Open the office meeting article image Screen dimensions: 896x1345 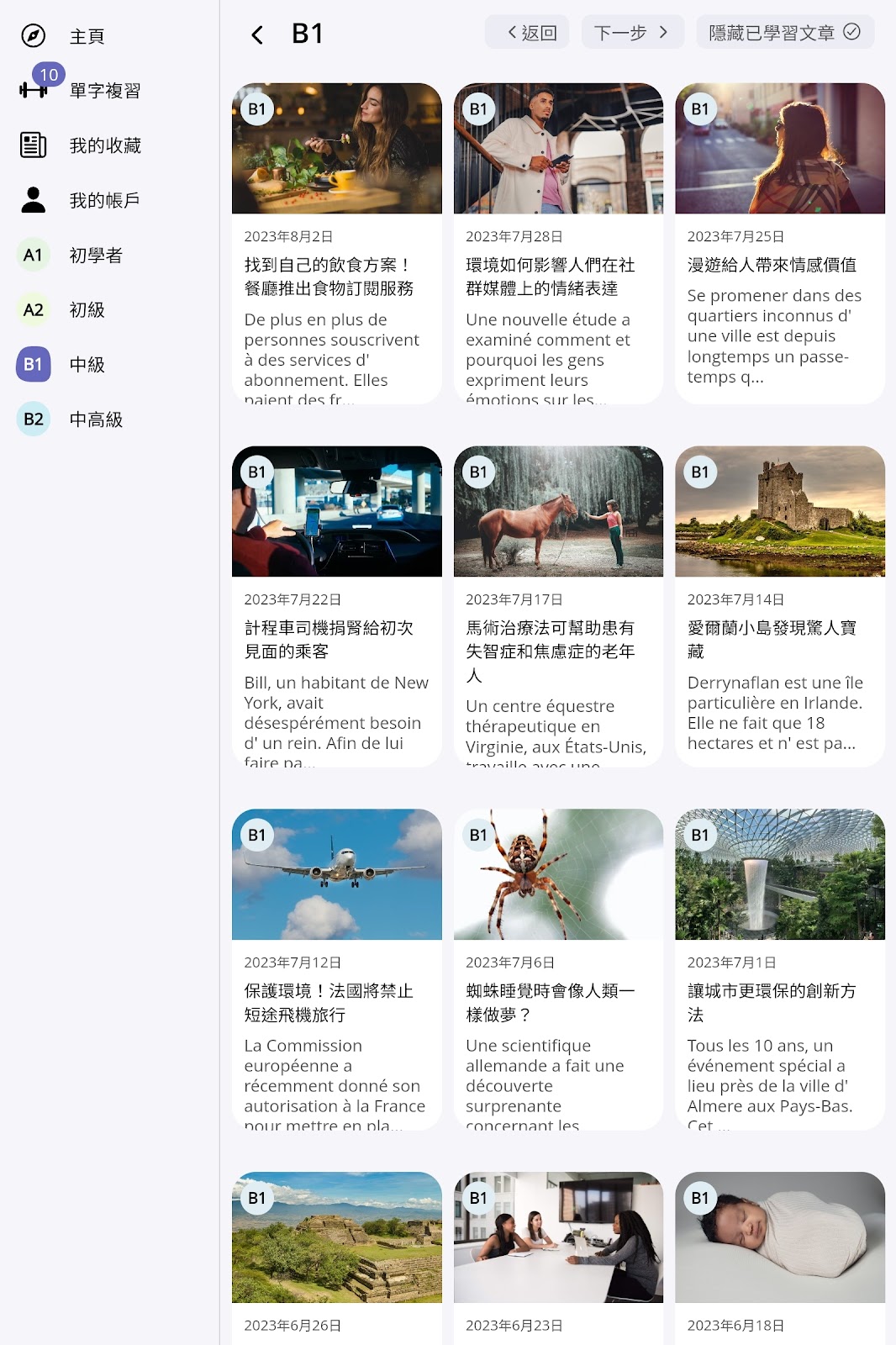pyautogui.click(x=558, y=1237)
